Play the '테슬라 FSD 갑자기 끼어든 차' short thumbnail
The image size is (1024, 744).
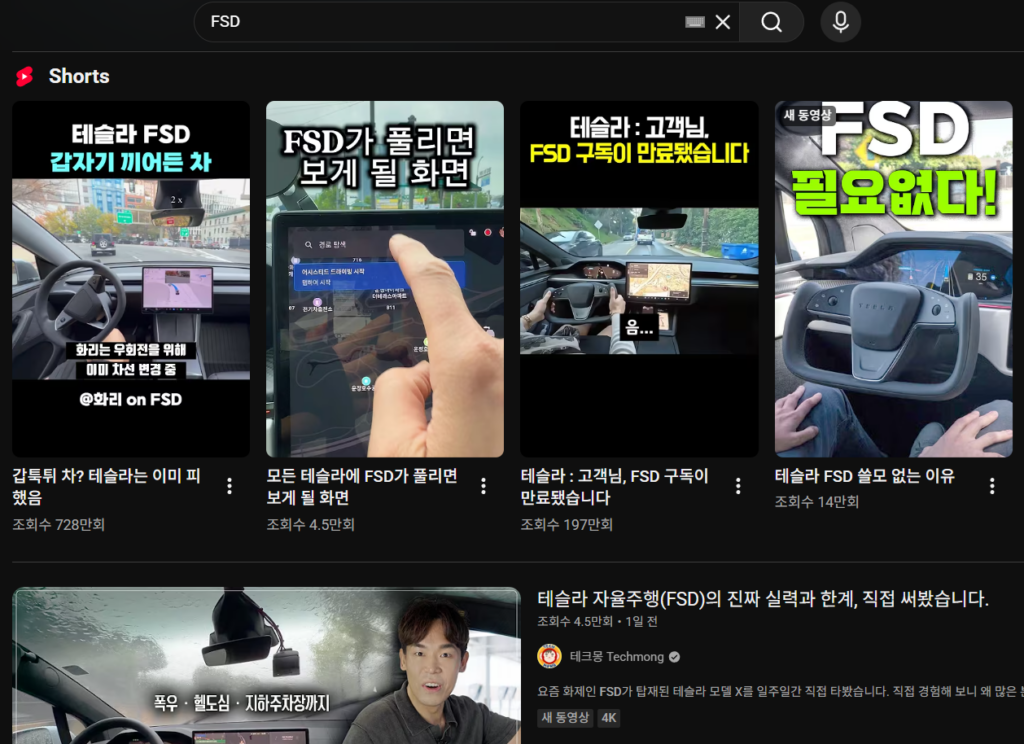click(131, 279)
